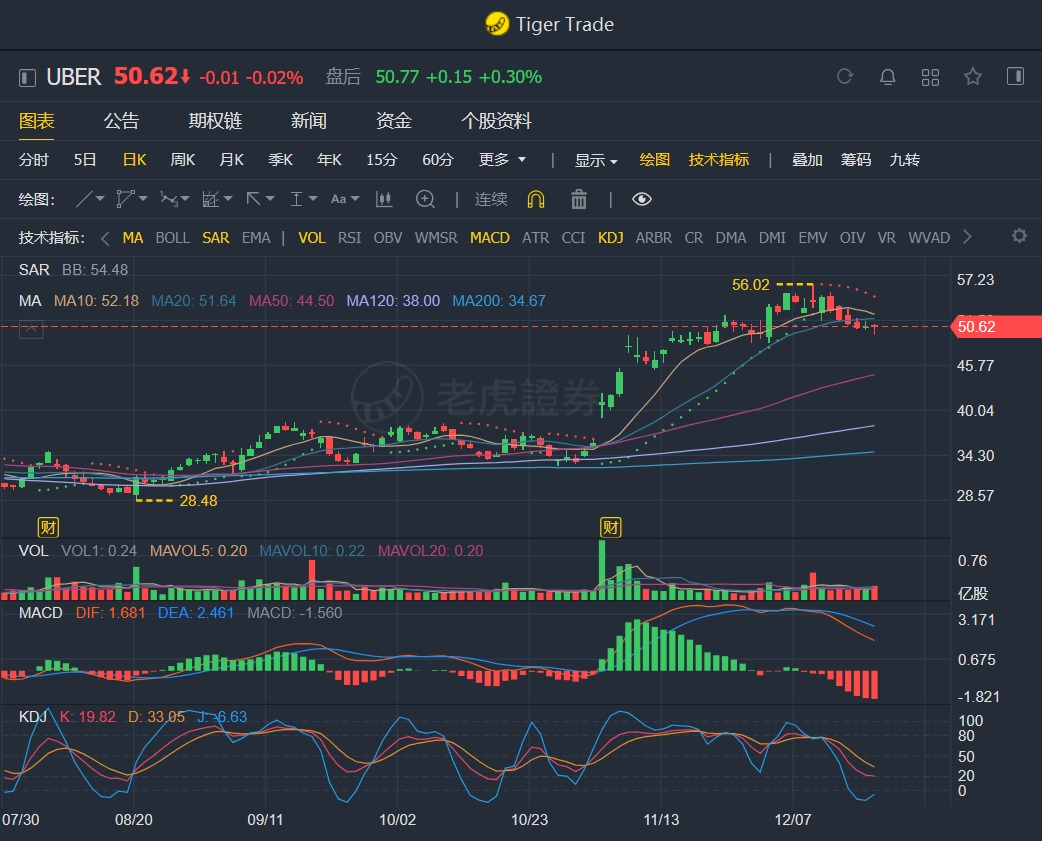1042x841 pixels.
Task: Toggle the right side panel icon
Action: point(1015,76)
